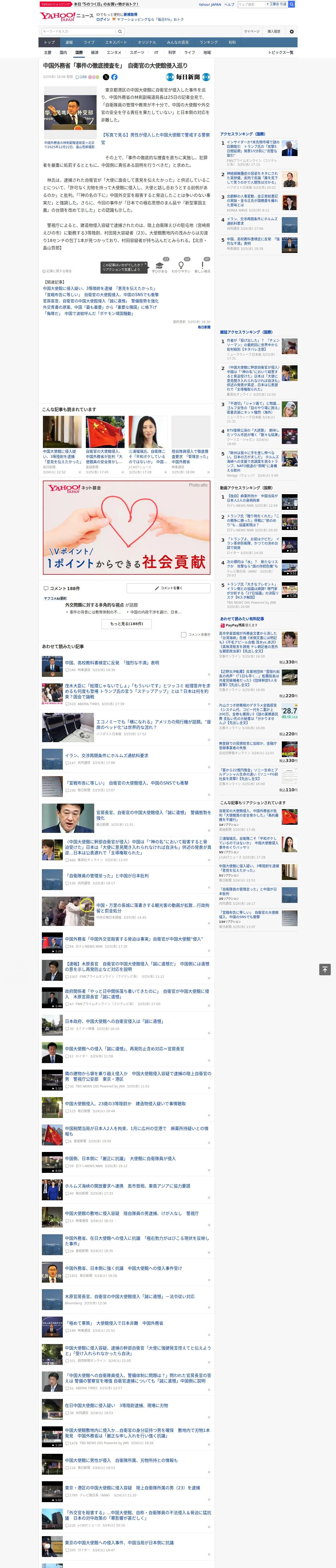This screenshot has width=336, height=1568.
Task: Click the 新しい視点 exclamation reaction
Action: point(203,267)
